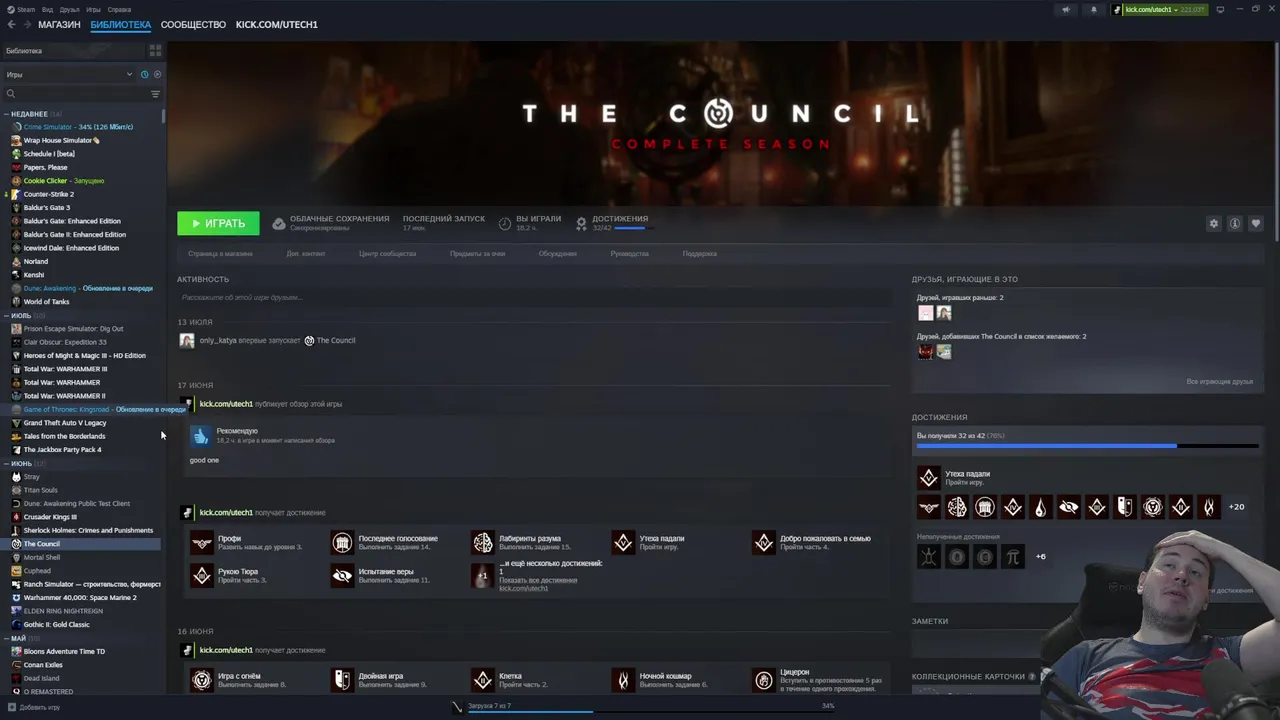Screen dimensions: 1280x720
Task: Click the Испытание веры achievement icon
Action: pos(342,575)
